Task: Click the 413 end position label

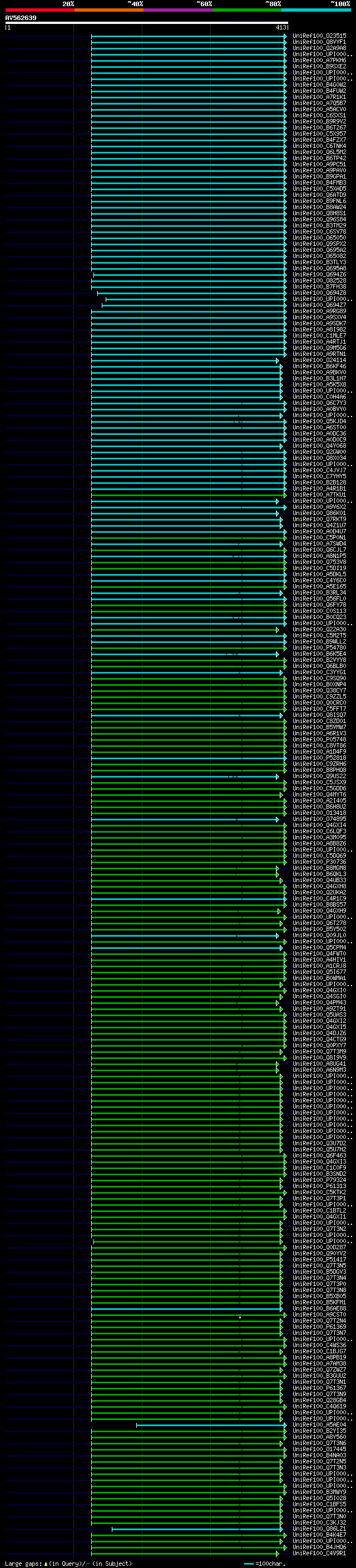Action: tap(280, 27)
